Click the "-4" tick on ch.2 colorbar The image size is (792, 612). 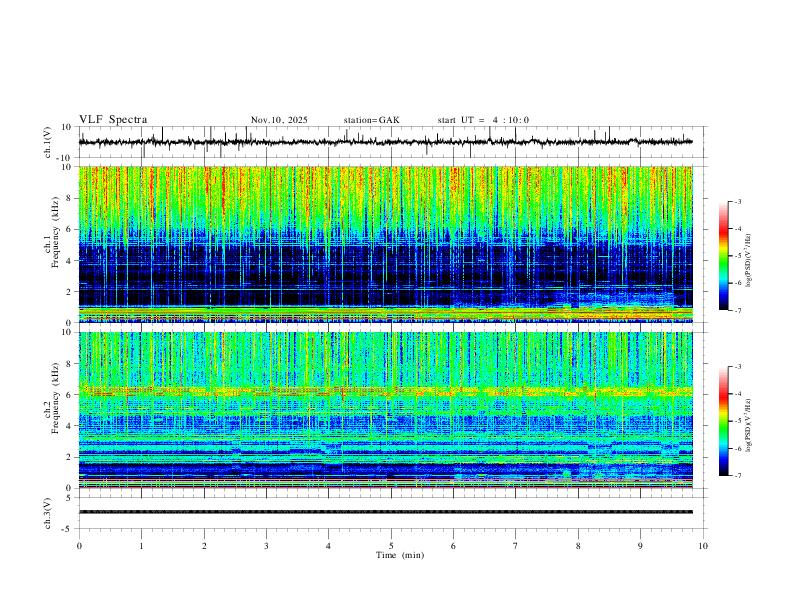click(x=737, y=394)
